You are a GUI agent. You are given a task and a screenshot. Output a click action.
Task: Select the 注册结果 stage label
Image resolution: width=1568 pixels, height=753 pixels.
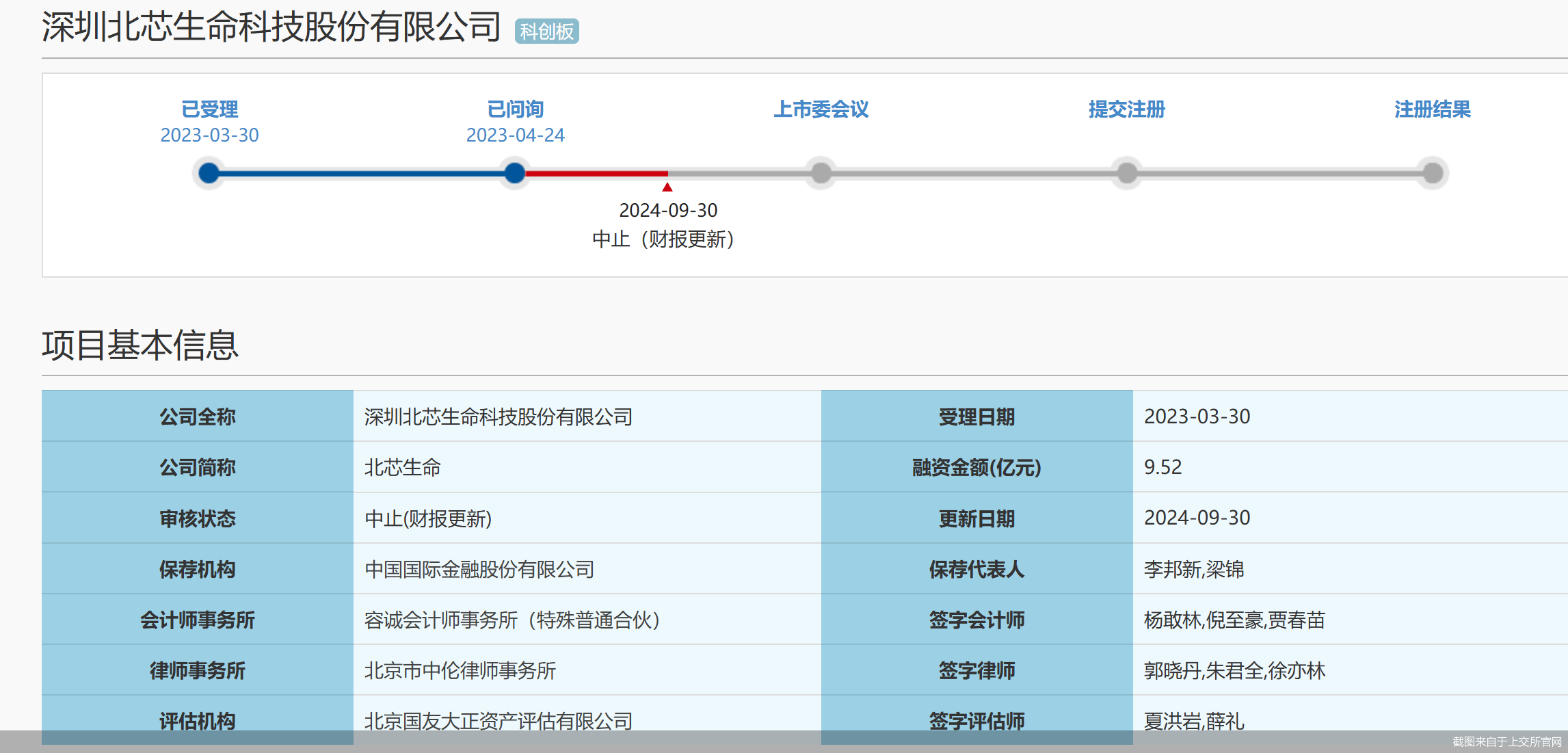pyautogui.click(x=1432, y=109)
